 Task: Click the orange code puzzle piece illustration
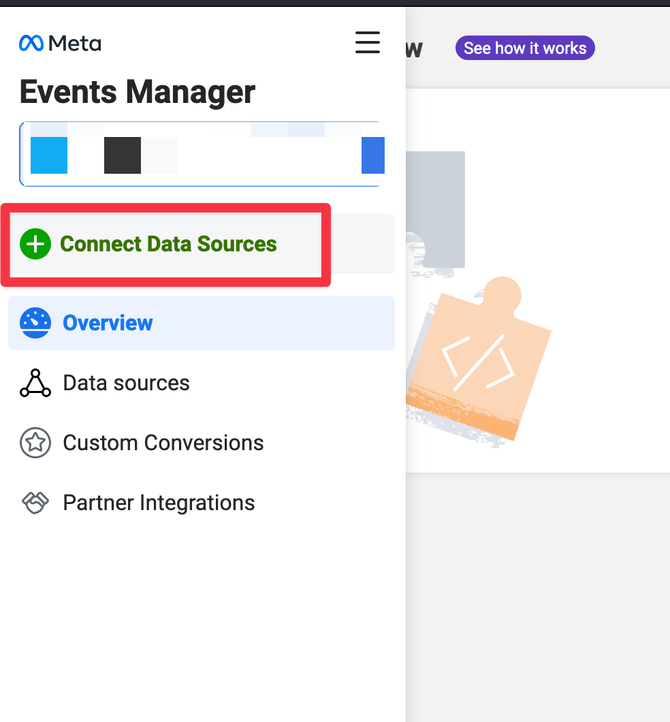click(x=479, y=359)
